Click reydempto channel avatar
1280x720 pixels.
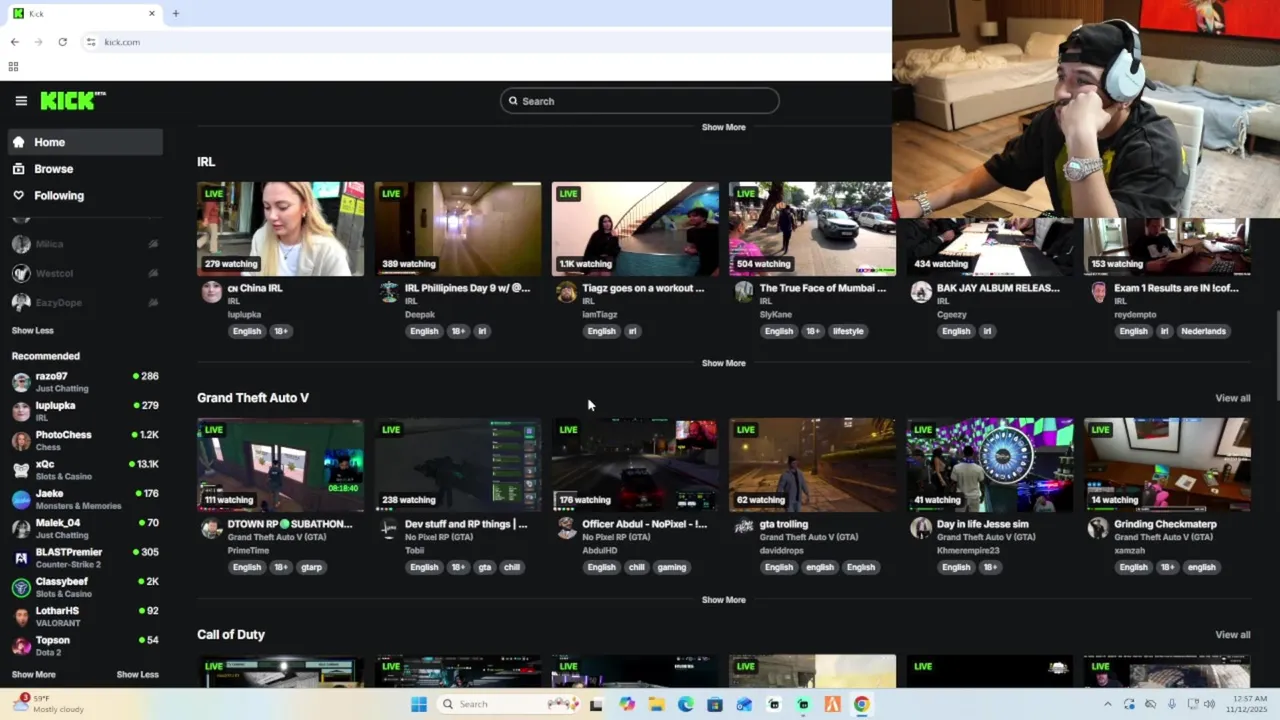[x=1098, y=292]
